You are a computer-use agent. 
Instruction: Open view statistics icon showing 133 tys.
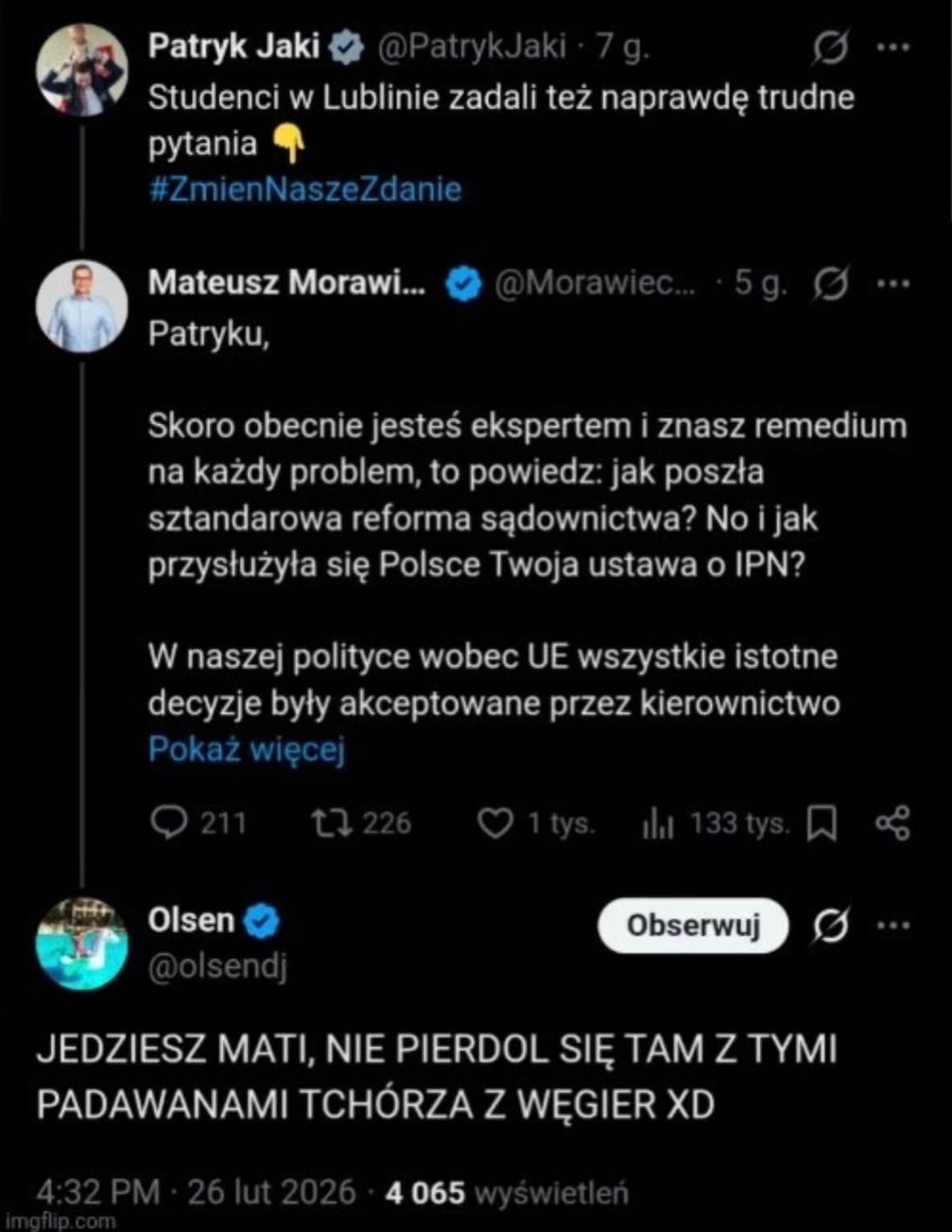click(657, 823)
